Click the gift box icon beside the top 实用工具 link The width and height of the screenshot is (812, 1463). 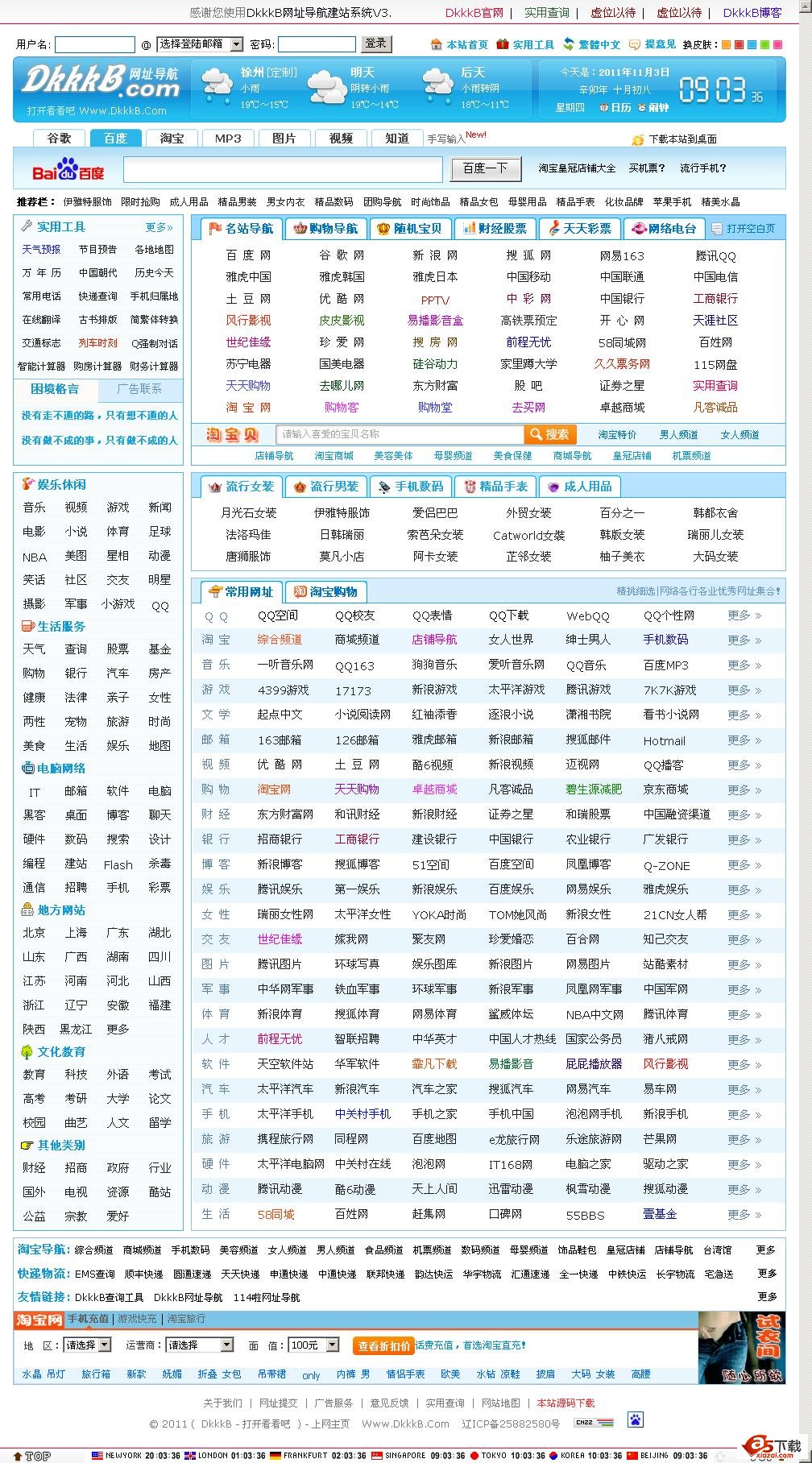(503, 44)
